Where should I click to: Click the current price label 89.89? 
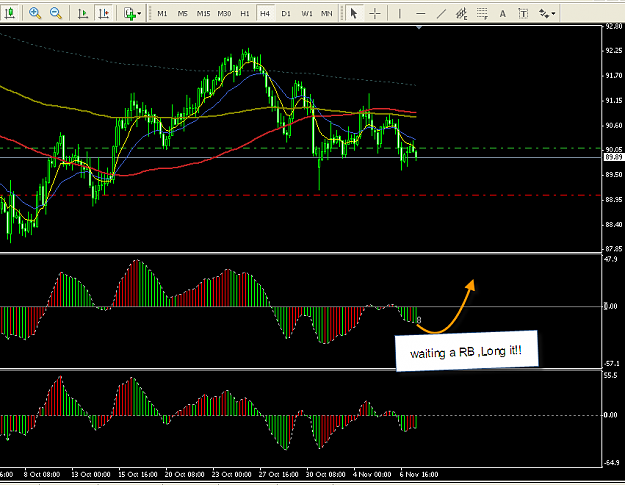coord(613,157)
